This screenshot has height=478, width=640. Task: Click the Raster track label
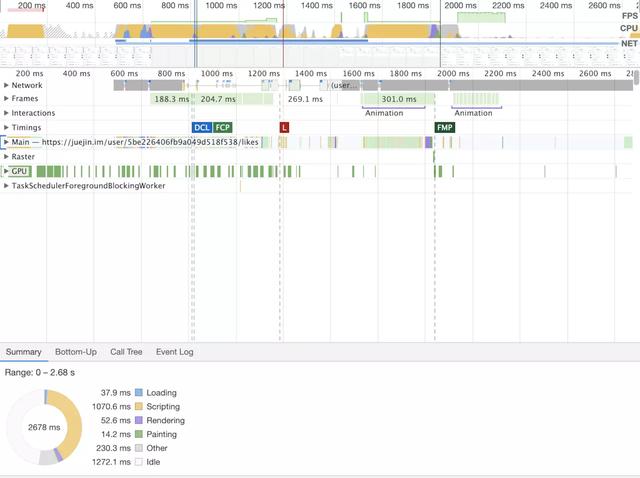tap(23, 157)
